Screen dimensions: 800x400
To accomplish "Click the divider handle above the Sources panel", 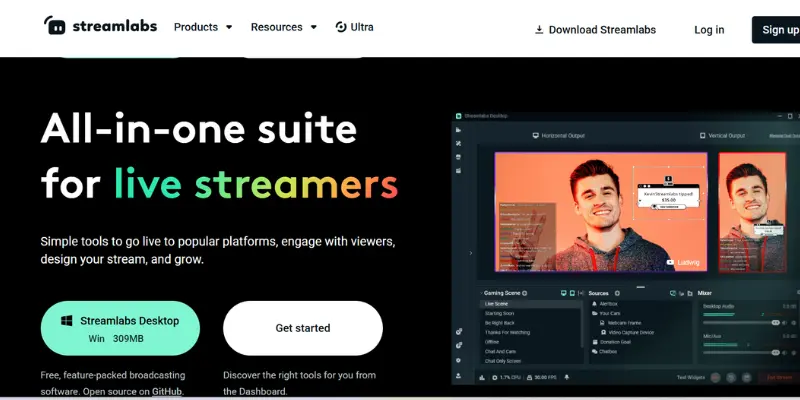I will point(640,287).
